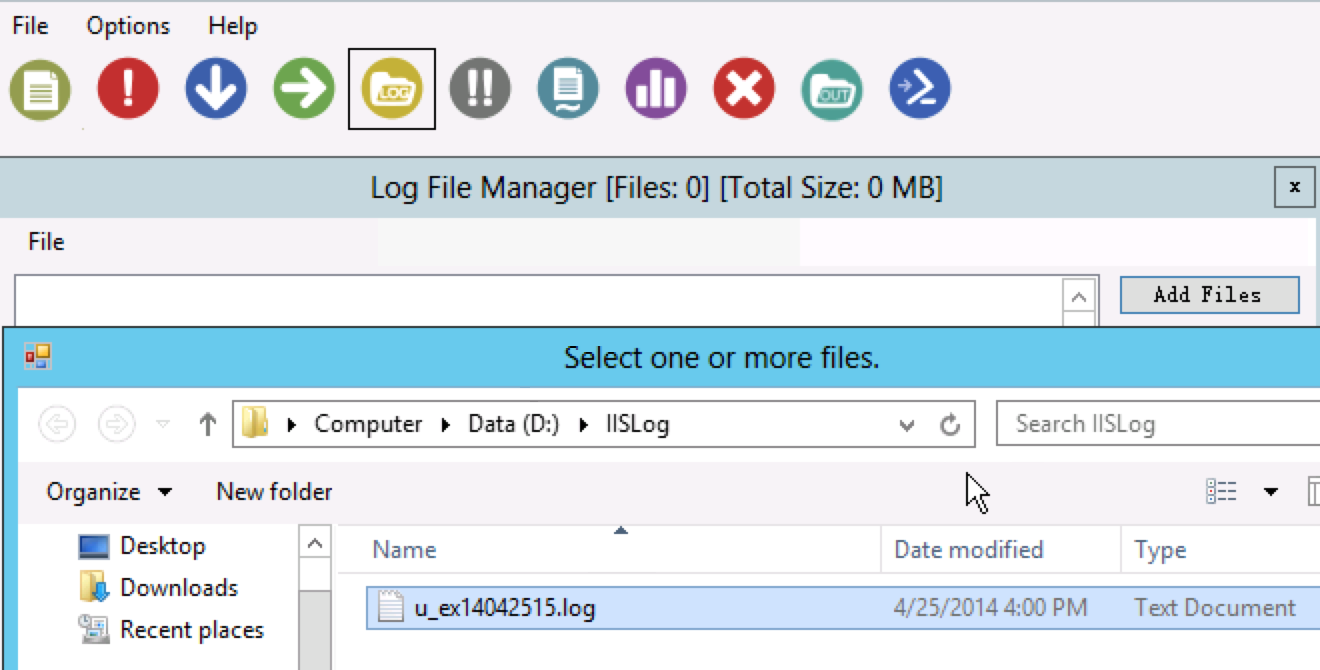Expand the address bar path dropdown

coord(907,425)
